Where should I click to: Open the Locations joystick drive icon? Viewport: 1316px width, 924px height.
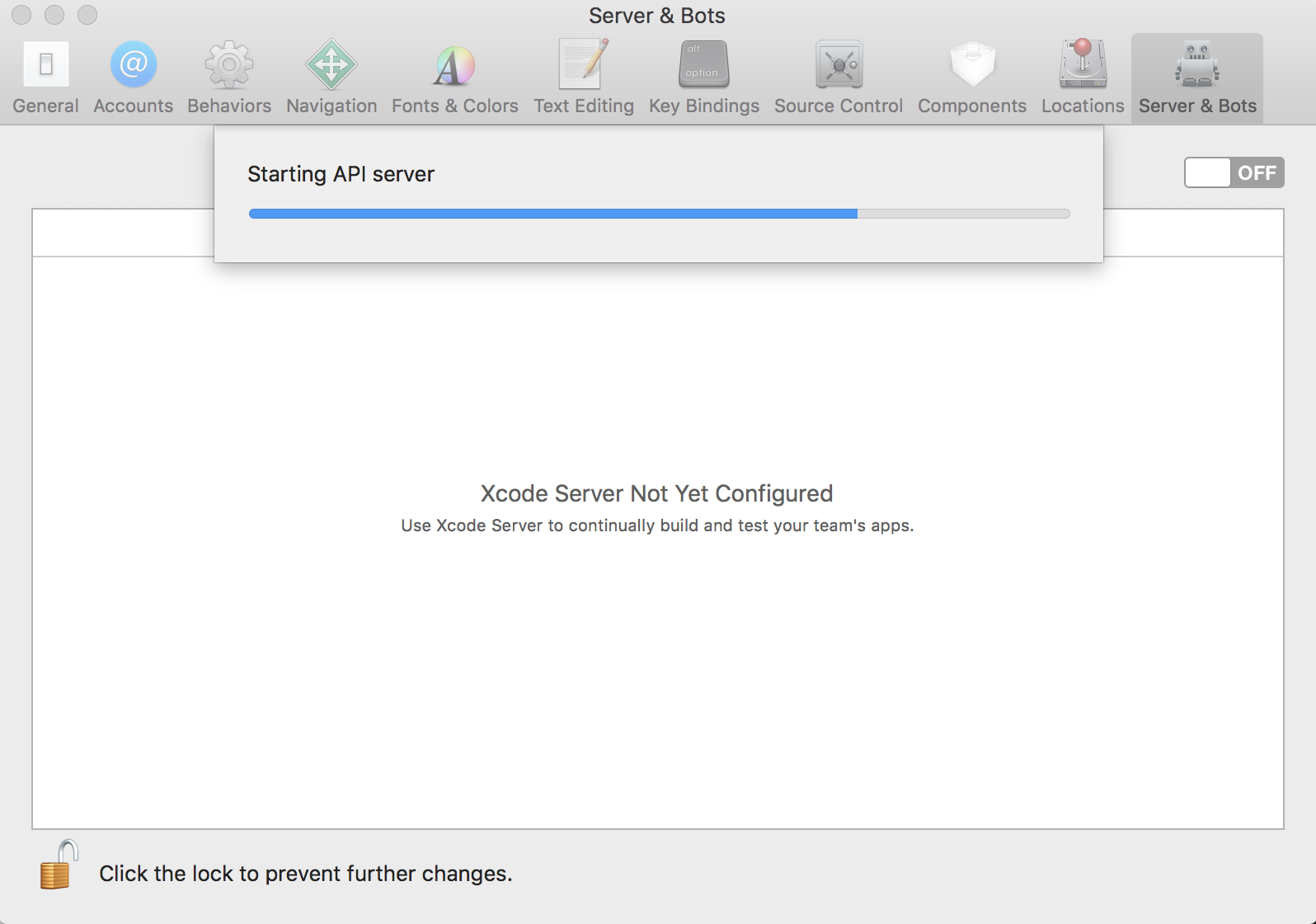point(1083,64)
